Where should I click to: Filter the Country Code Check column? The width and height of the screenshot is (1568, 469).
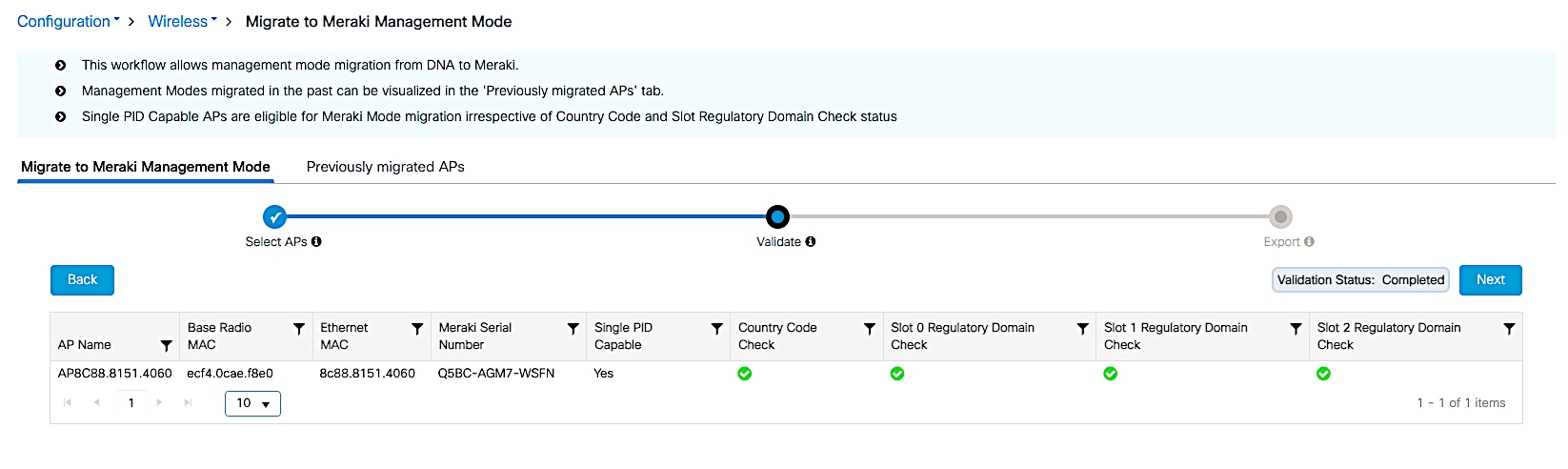pyautogui.click(x=870, y=329)
